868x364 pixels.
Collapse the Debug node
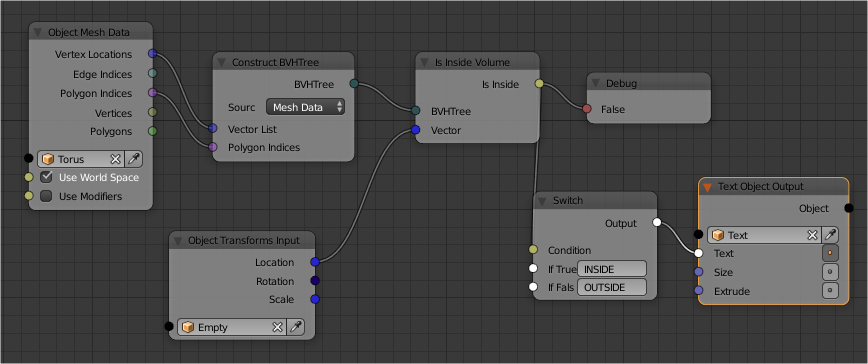596,84
